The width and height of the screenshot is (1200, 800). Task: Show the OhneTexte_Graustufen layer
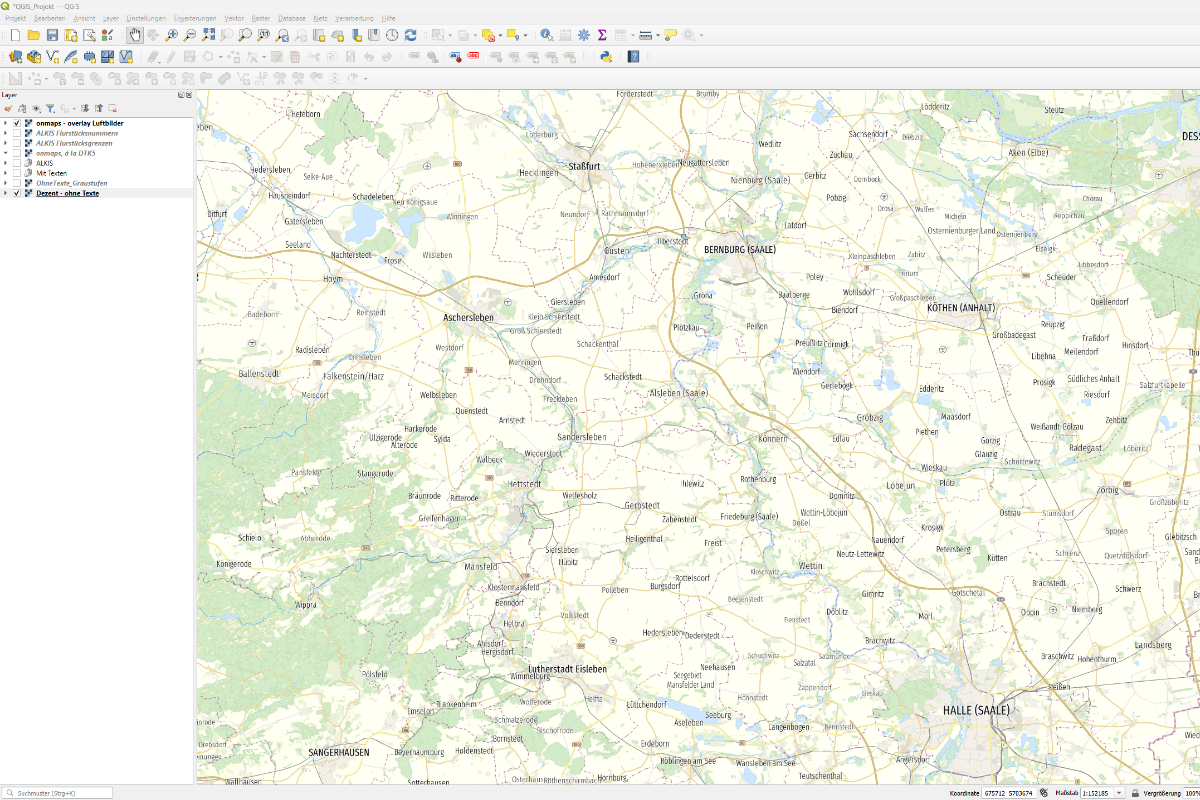(17, 182)
